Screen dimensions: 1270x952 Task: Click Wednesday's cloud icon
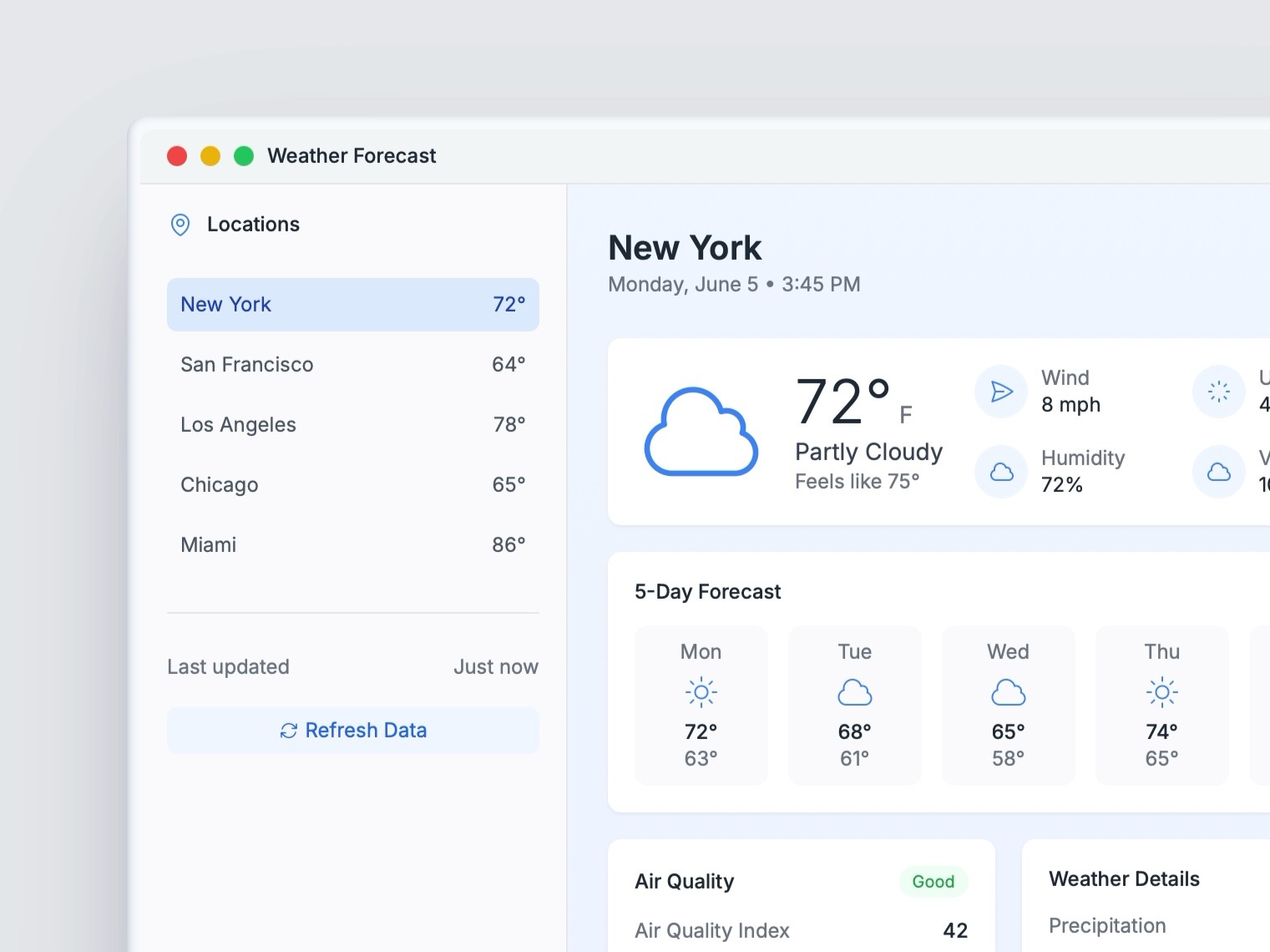(1008, 691)
